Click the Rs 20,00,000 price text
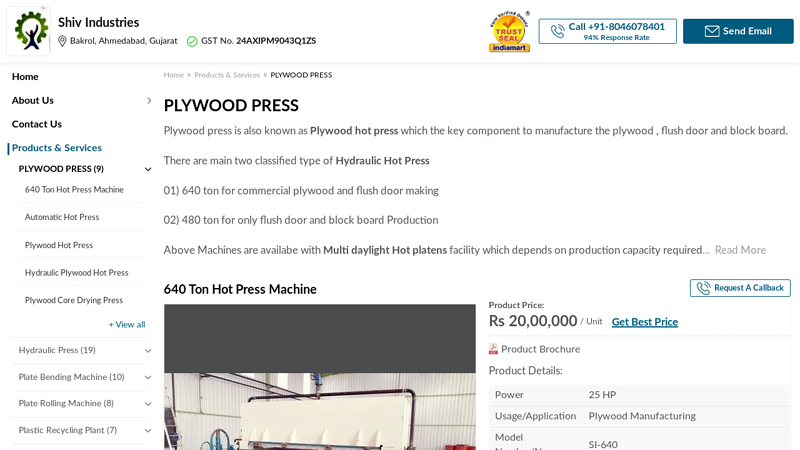The width and height of the screenshot is (800, 450). [533, 321]
